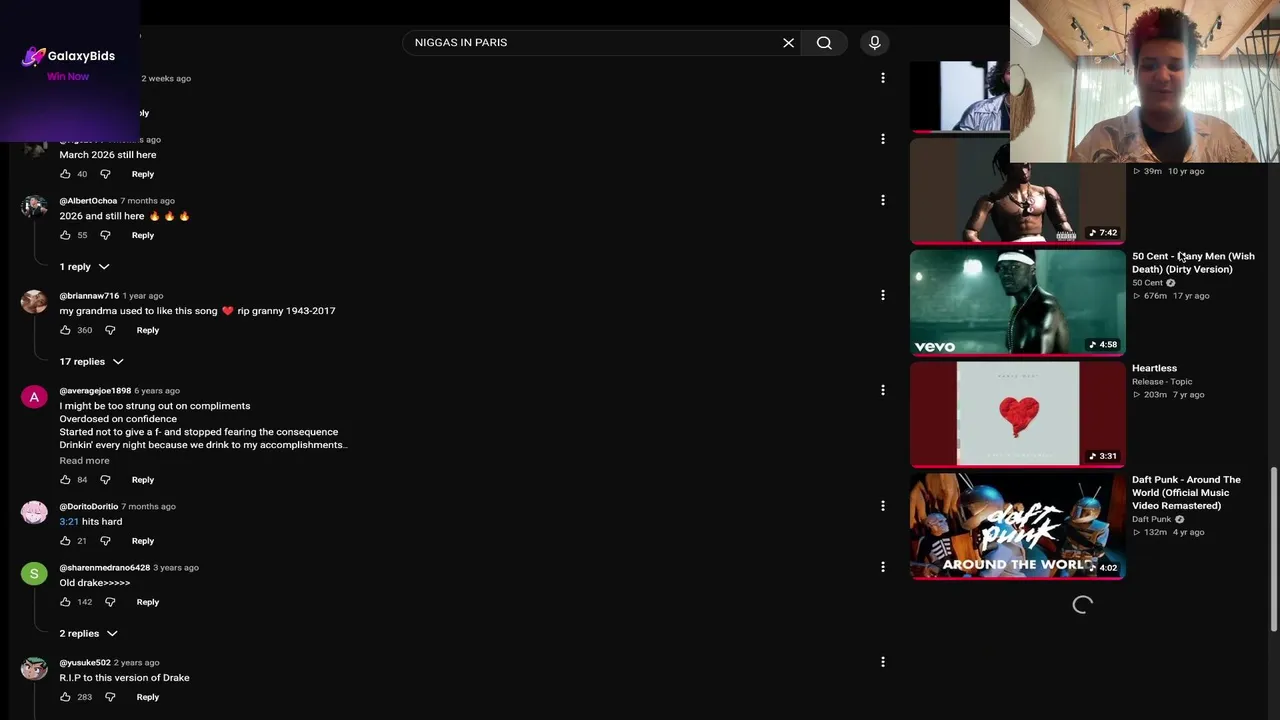Open the @sharenmedrano6428 username link

click(x=105, y=568)
